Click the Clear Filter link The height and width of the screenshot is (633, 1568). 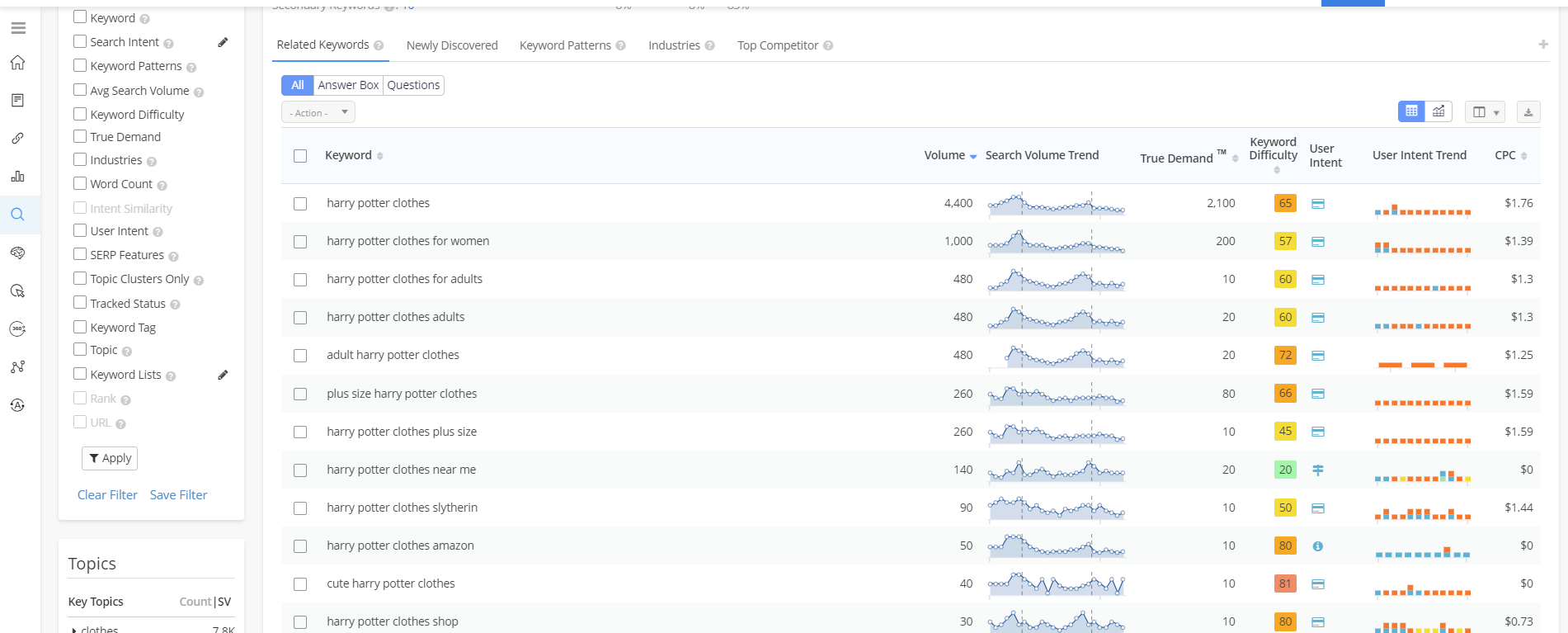107,495
